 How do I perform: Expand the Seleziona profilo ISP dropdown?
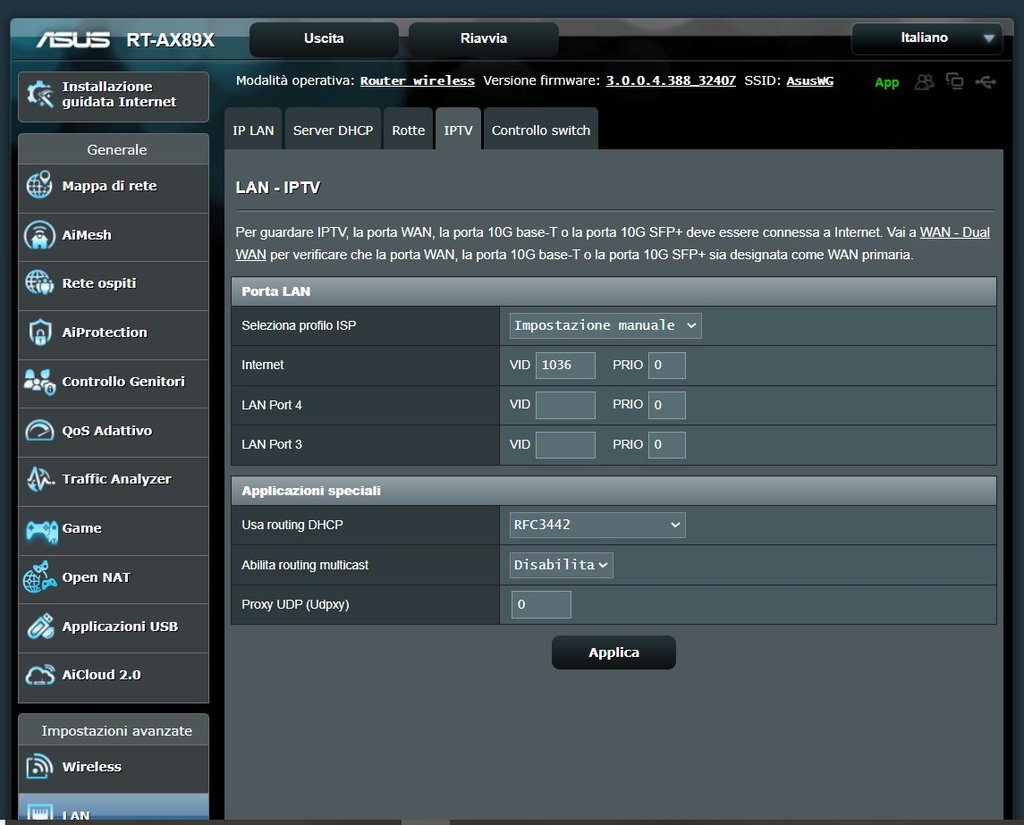(605, 326)
